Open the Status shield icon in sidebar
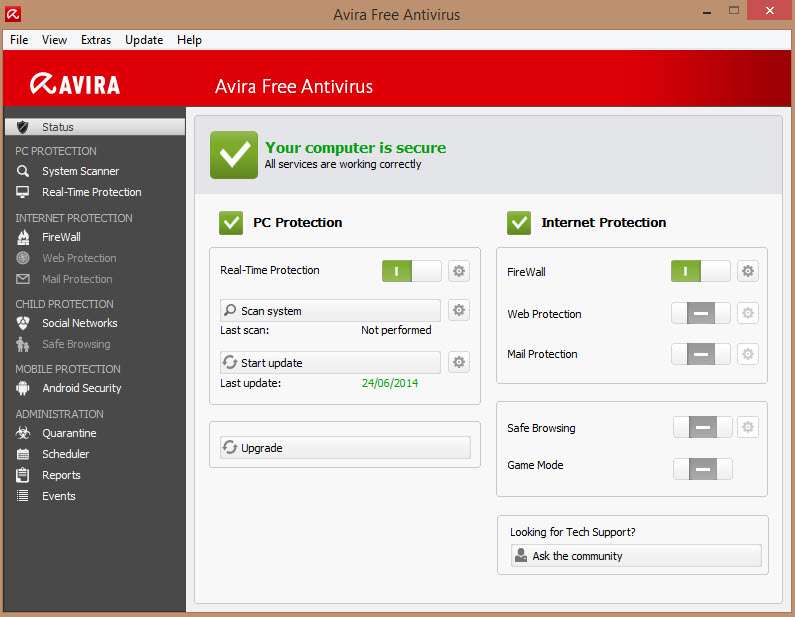Viewport: 795px width, 617px height. point(22,127)
